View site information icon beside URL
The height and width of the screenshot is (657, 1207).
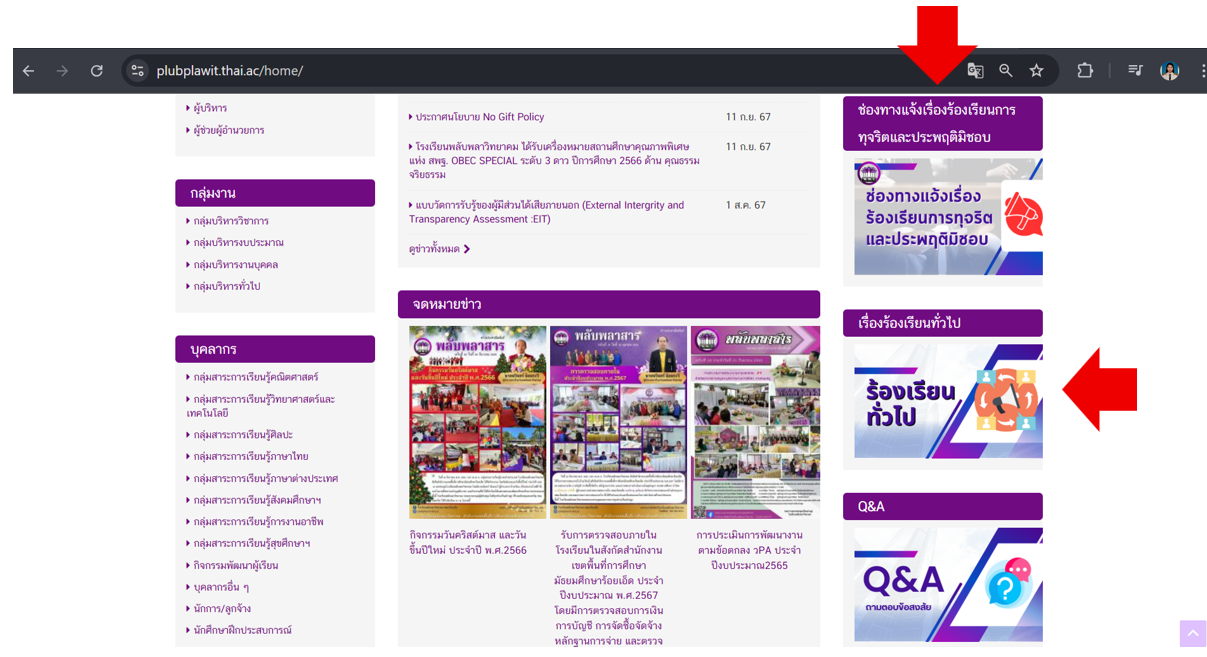click(138, 71)
